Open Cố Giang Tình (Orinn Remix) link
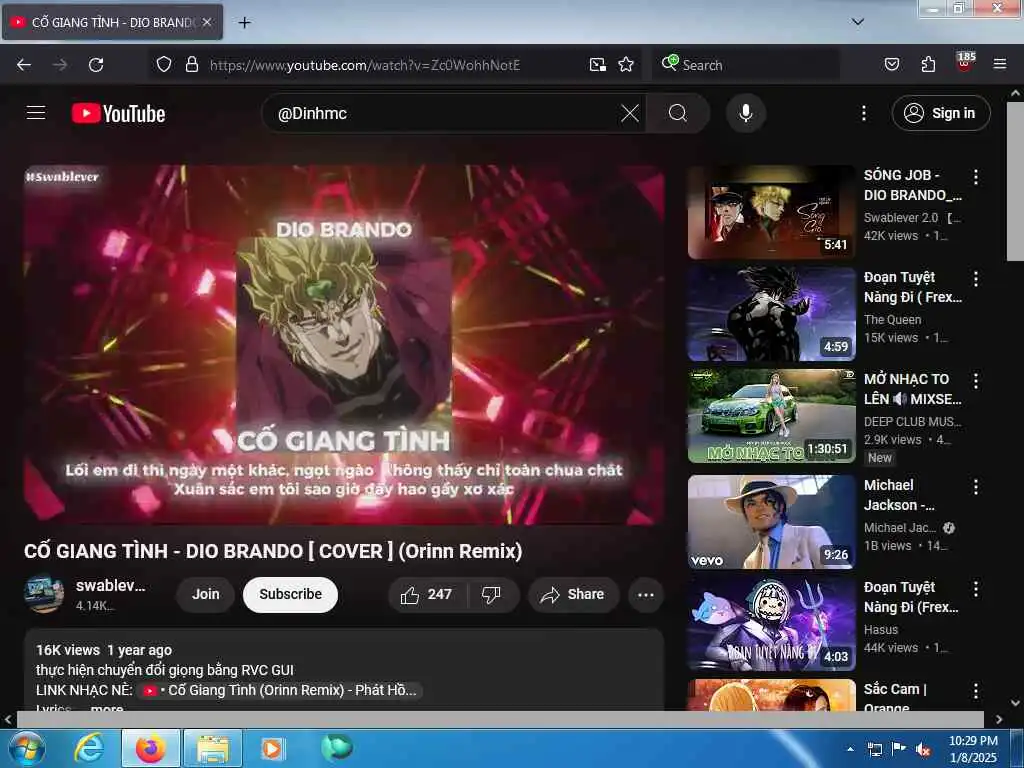Viewport: 1024px width, 768px height. click(280, 690)
